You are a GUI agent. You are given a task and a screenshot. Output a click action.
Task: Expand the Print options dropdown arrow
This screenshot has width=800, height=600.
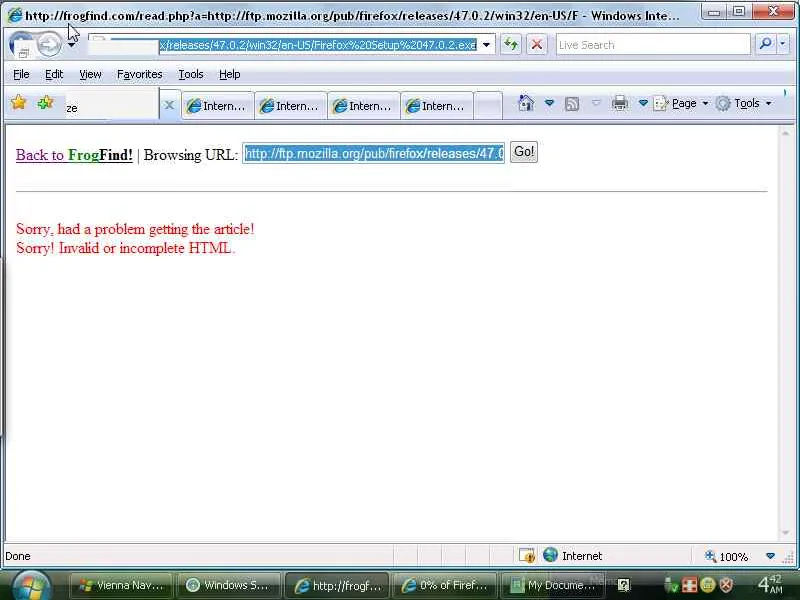click(x=643, y=103)
